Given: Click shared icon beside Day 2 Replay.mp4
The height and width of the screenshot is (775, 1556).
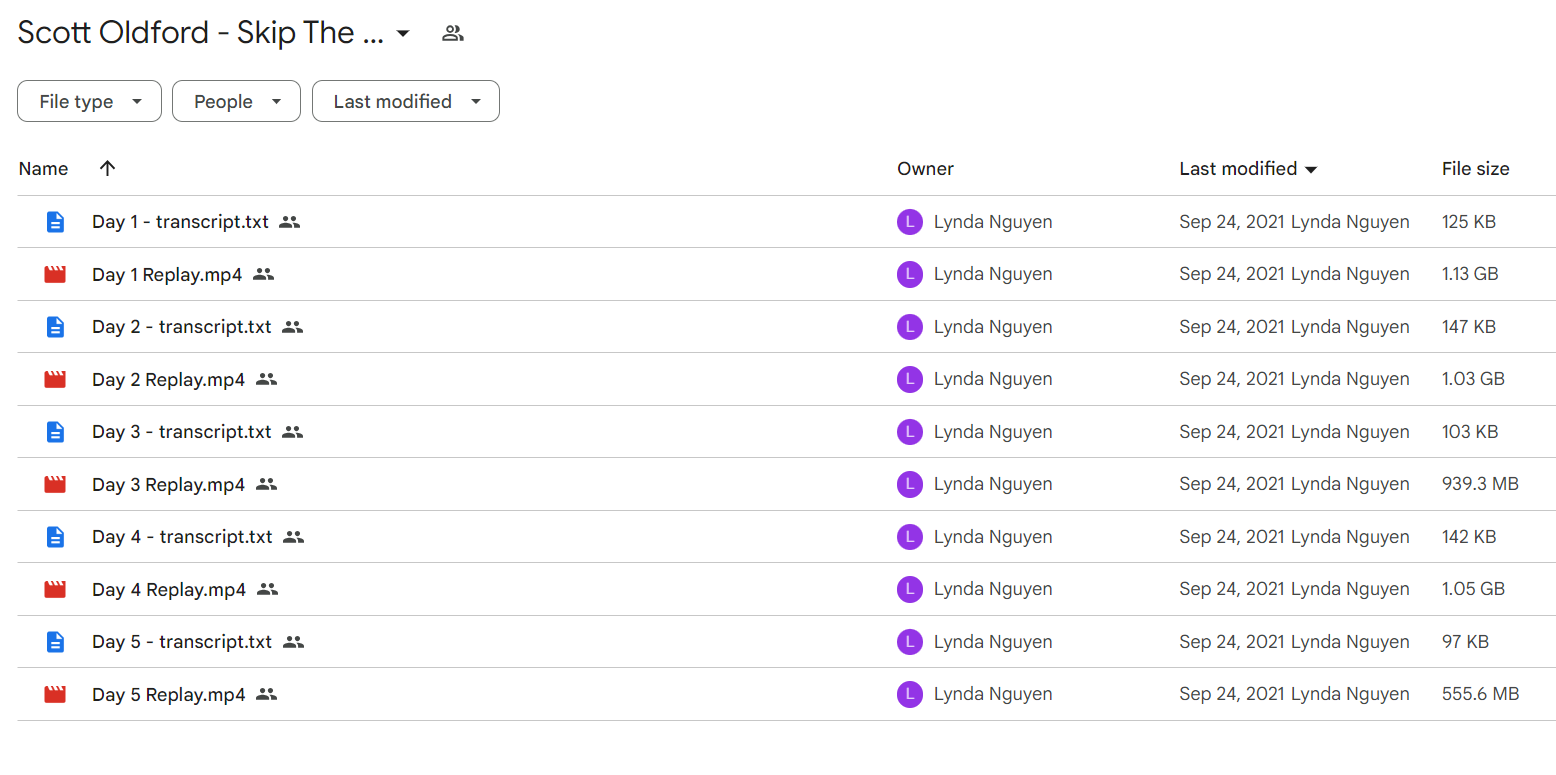Looking at the screenshot, I should pos(266,379).
